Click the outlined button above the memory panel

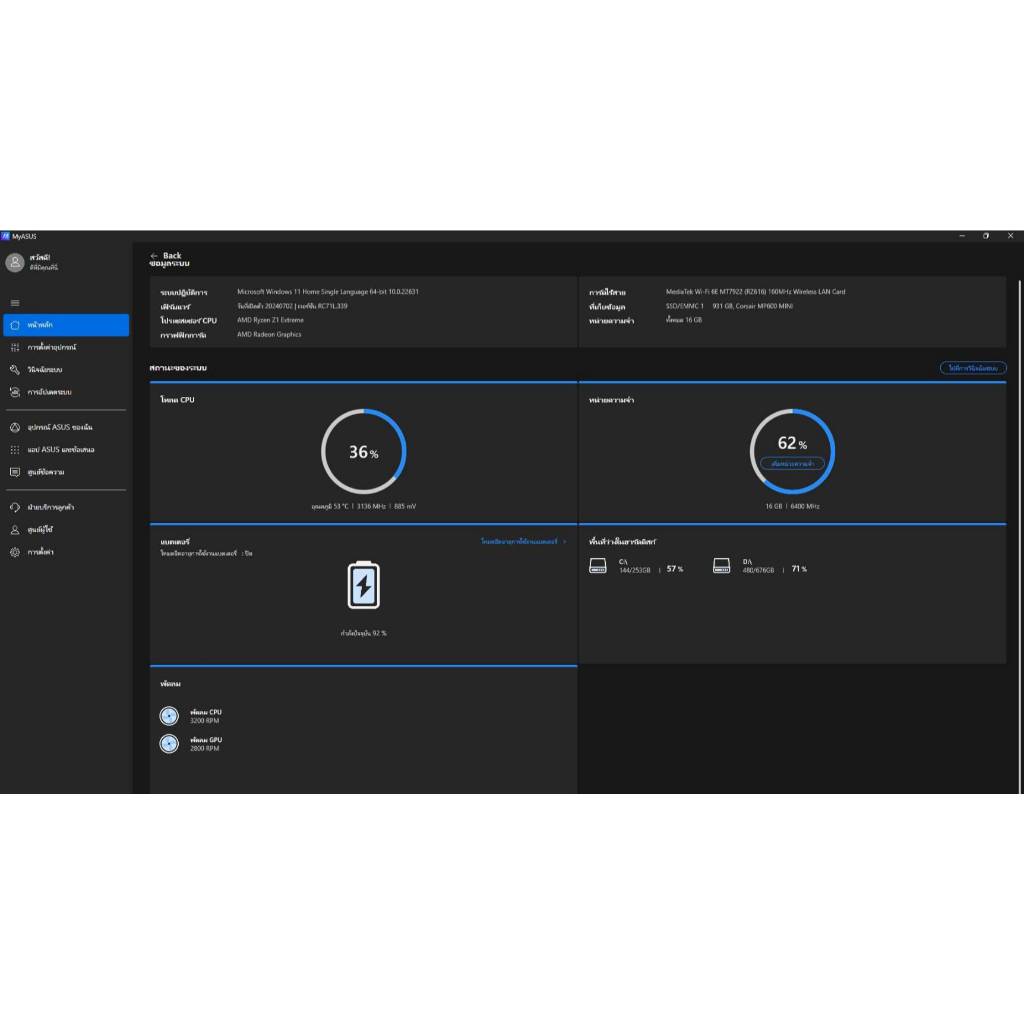[972, 368]
